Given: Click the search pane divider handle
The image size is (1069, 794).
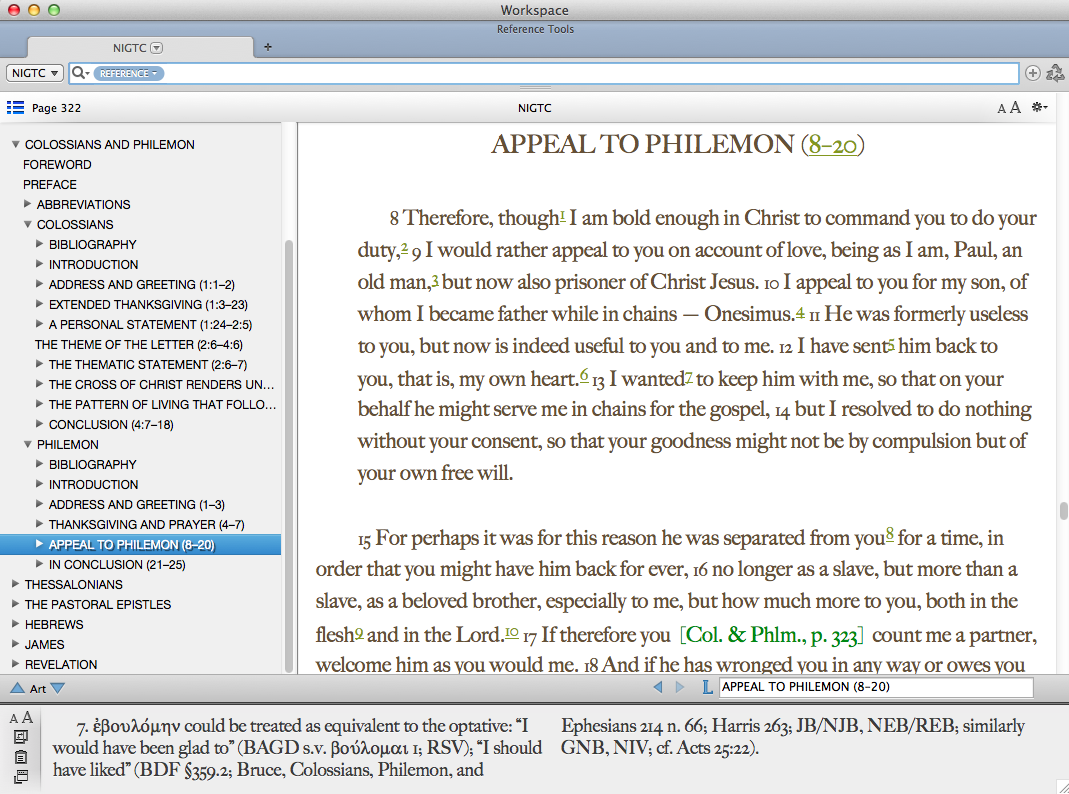Looking at the screenshot, I should (x=535, y=87).
